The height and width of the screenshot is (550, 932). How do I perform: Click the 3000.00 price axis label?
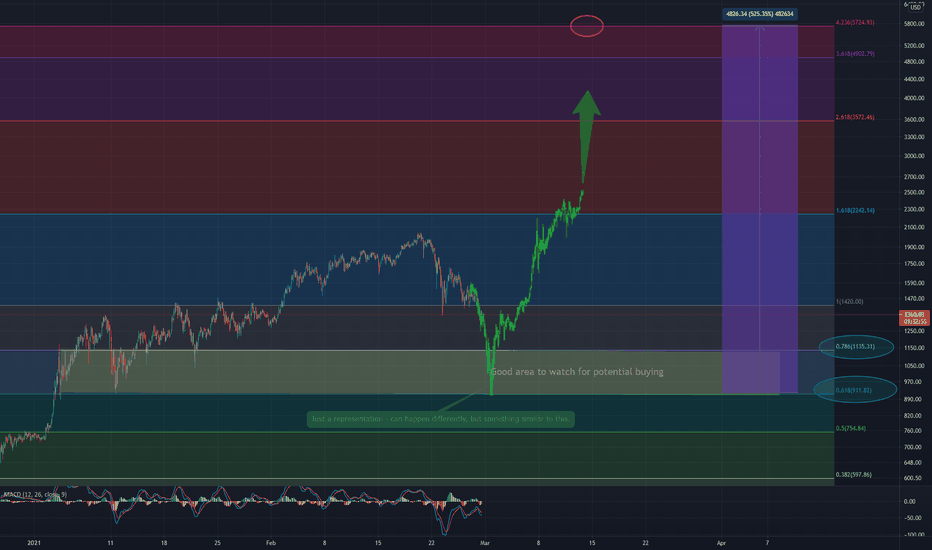(x=914, y=156)
